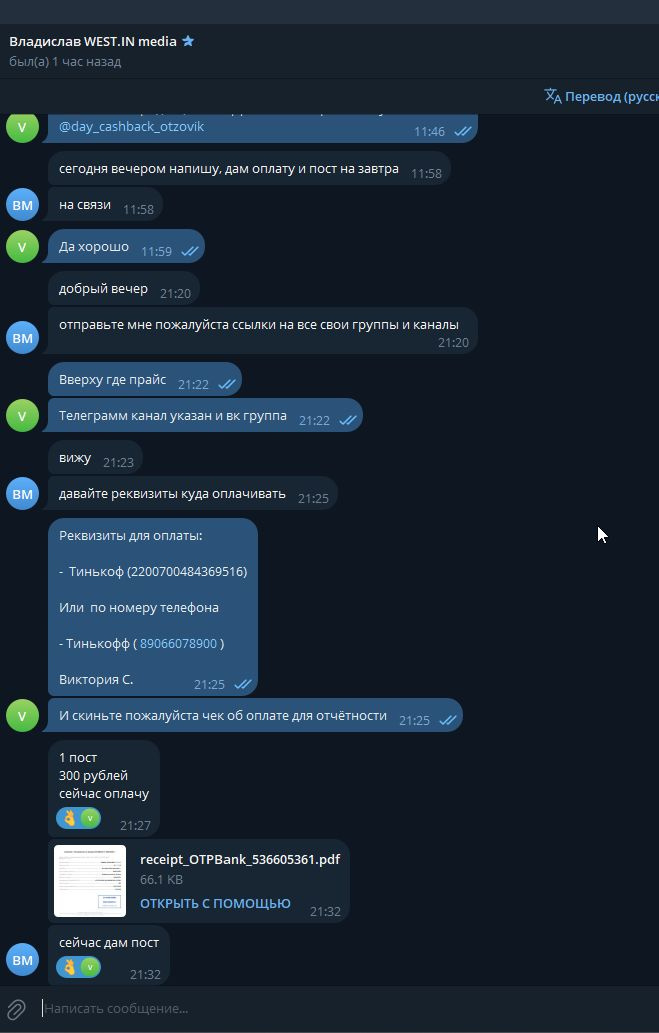This screenshot has height=1033, width=659.
Task: Click the star badge next to contact name
Action: pos(188,42)
